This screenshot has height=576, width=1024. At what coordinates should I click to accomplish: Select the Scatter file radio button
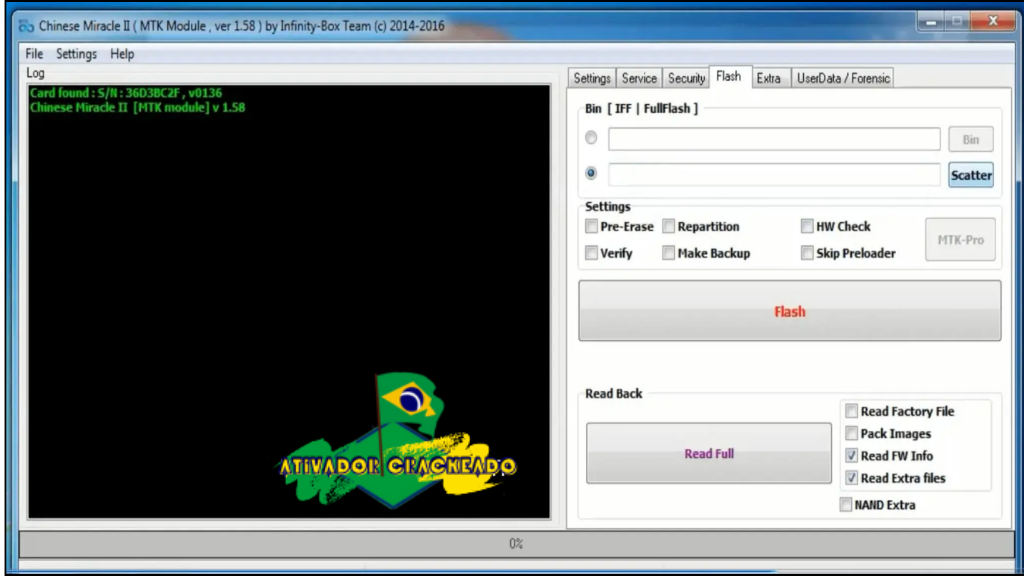[x=591, y=173]
